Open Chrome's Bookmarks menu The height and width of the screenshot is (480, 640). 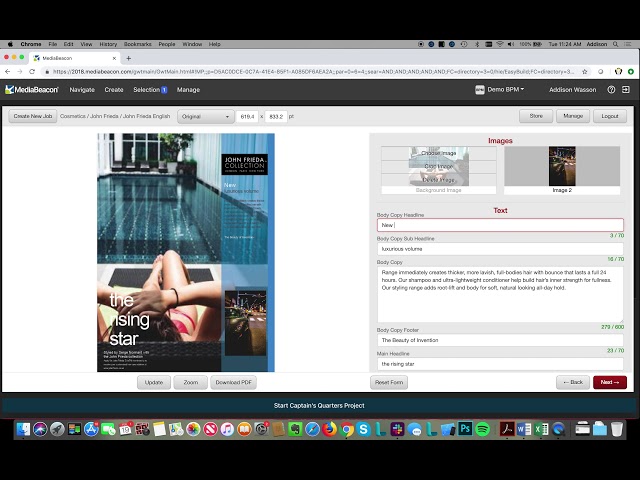tap(138, 44)
